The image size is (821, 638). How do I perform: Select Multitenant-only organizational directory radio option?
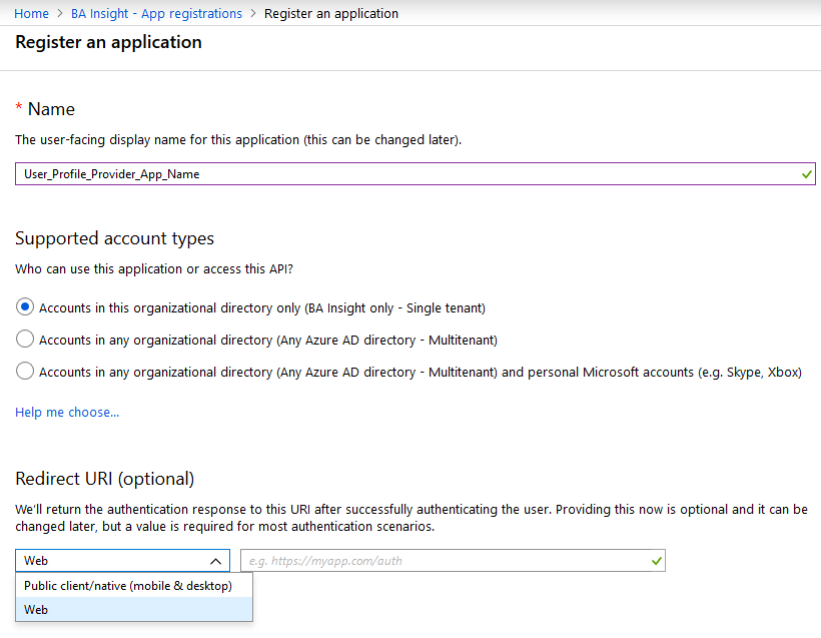click(x=25, y=339)
